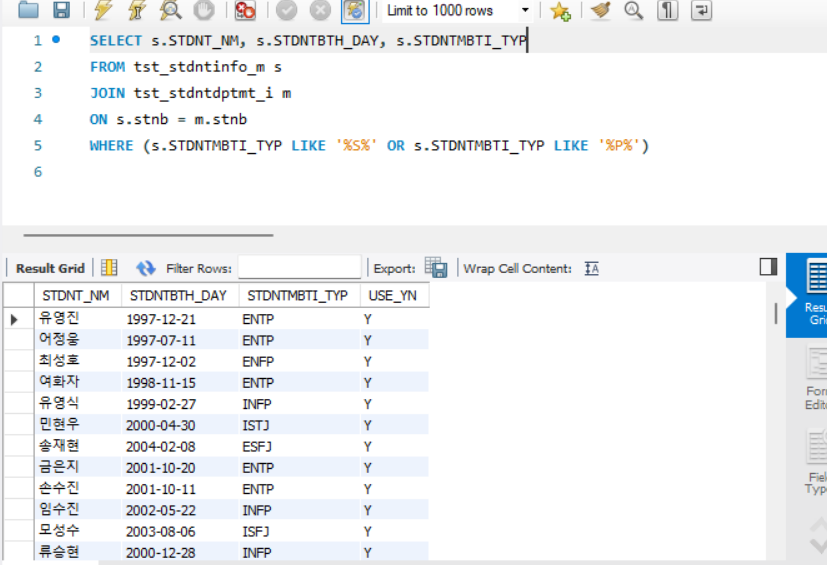Select cell with name 금은지

pos(78,467)
